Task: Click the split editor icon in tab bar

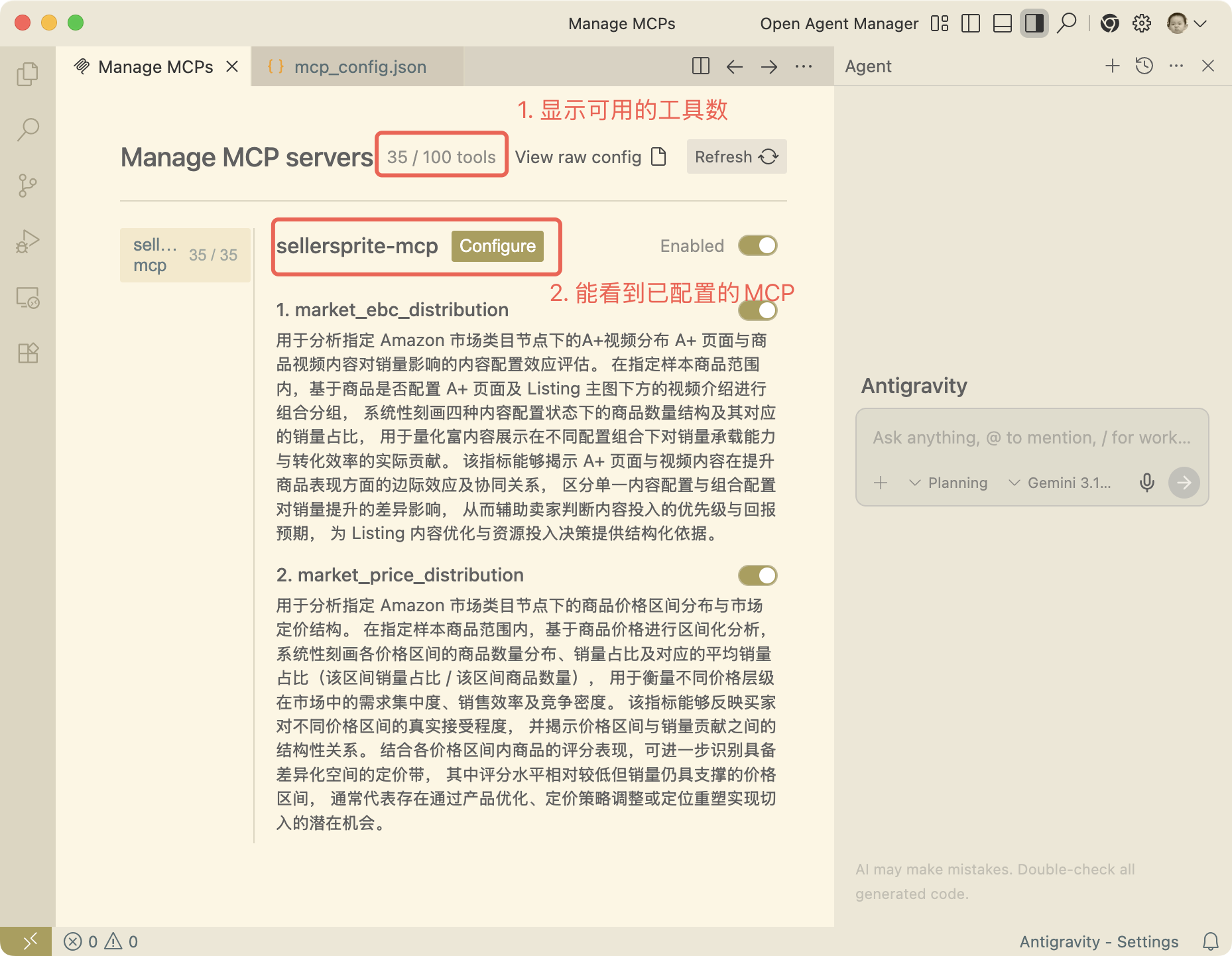Action: [x=700, y=66]
